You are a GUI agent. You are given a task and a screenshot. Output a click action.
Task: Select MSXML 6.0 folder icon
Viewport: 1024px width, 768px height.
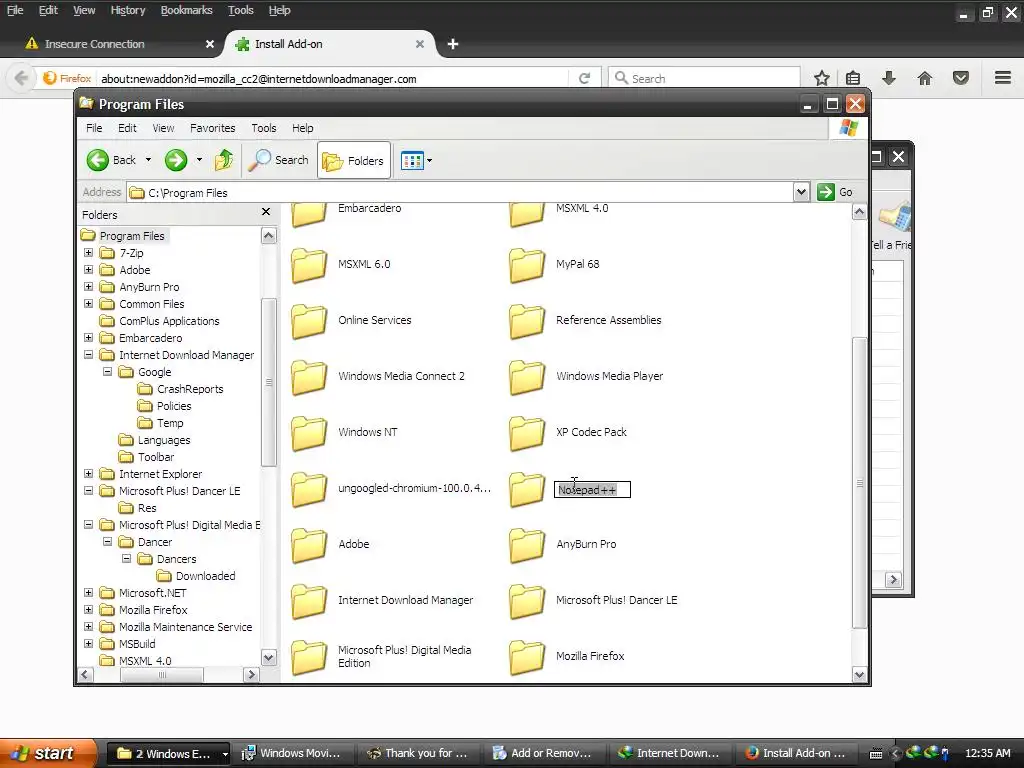coord(309,264)
